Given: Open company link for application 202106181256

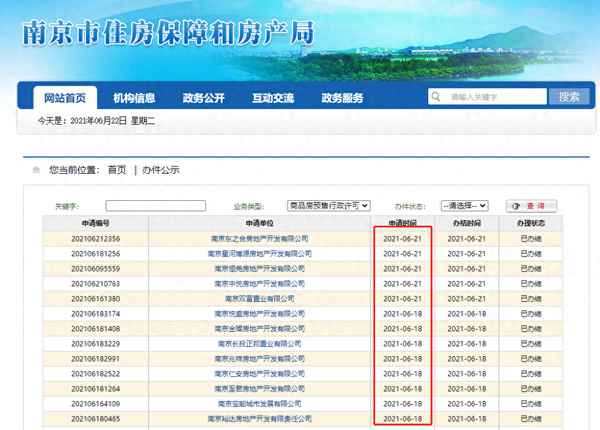Looking at the screenshot, I should tap(259, 254).
